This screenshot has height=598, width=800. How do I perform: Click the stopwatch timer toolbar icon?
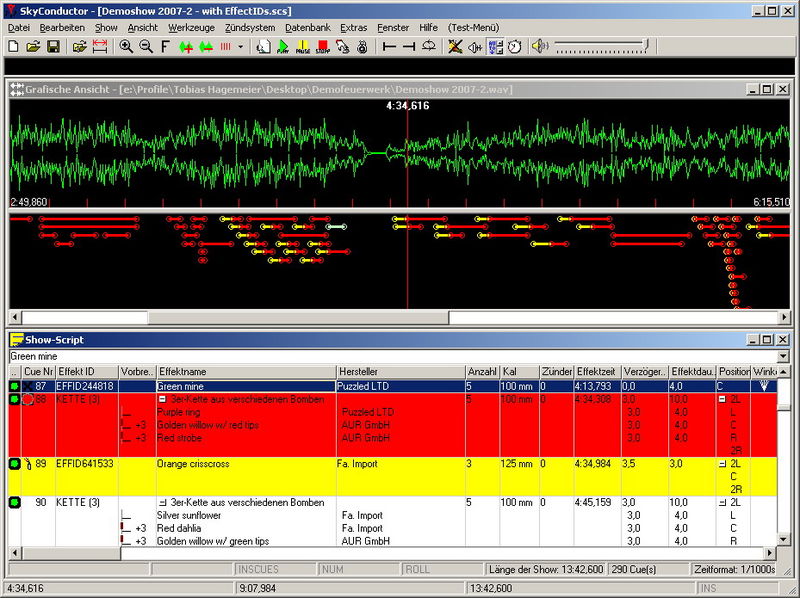pos(514,47)
